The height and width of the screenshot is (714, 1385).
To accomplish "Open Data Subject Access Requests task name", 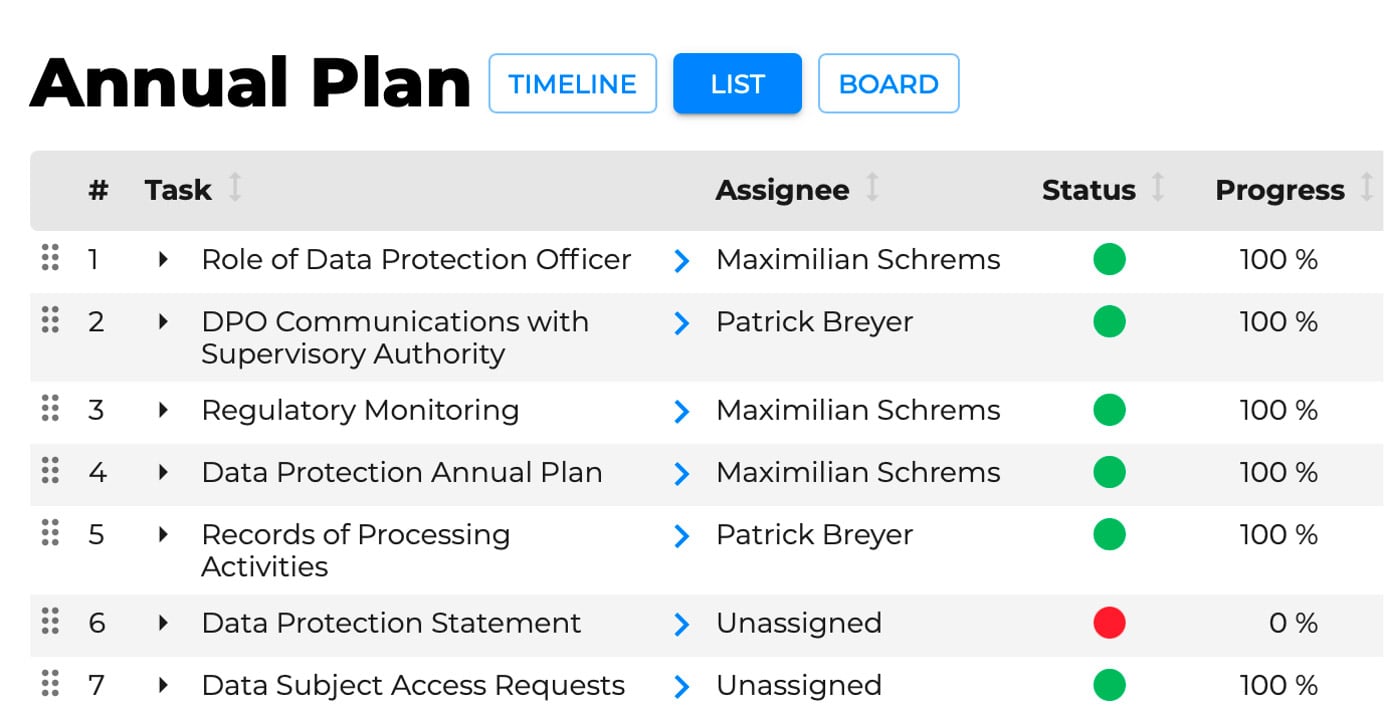I will 413,685.
